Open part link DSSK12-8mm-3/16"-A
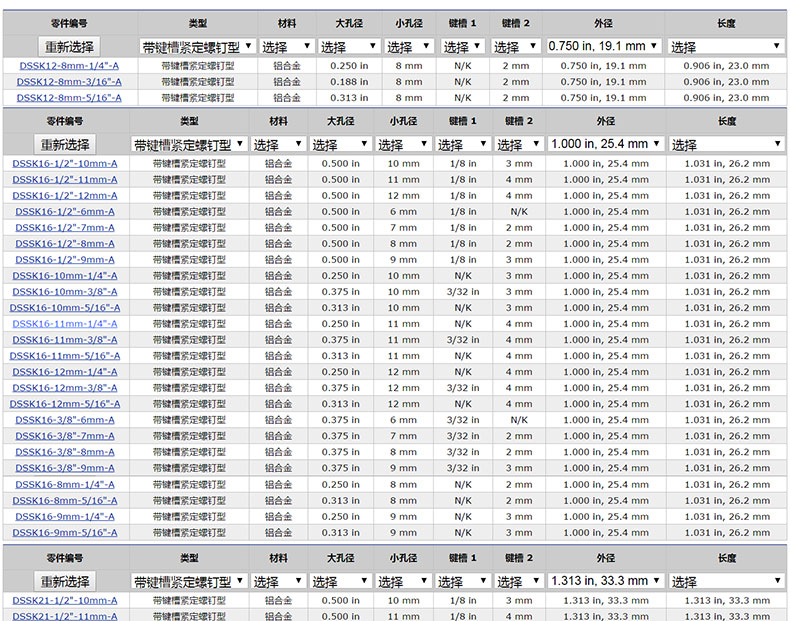 pos(69,82)
